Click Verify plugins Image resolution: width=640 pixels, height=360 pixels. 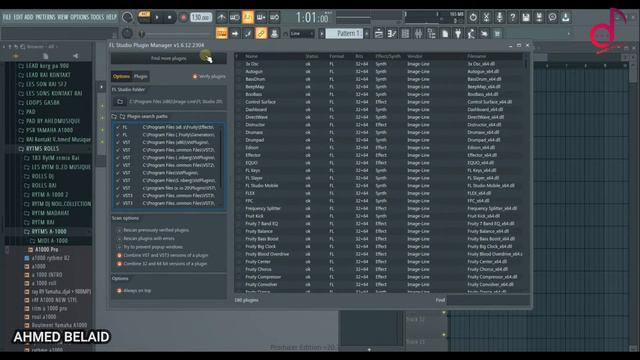pyautogui.click(x=209, y=76)
